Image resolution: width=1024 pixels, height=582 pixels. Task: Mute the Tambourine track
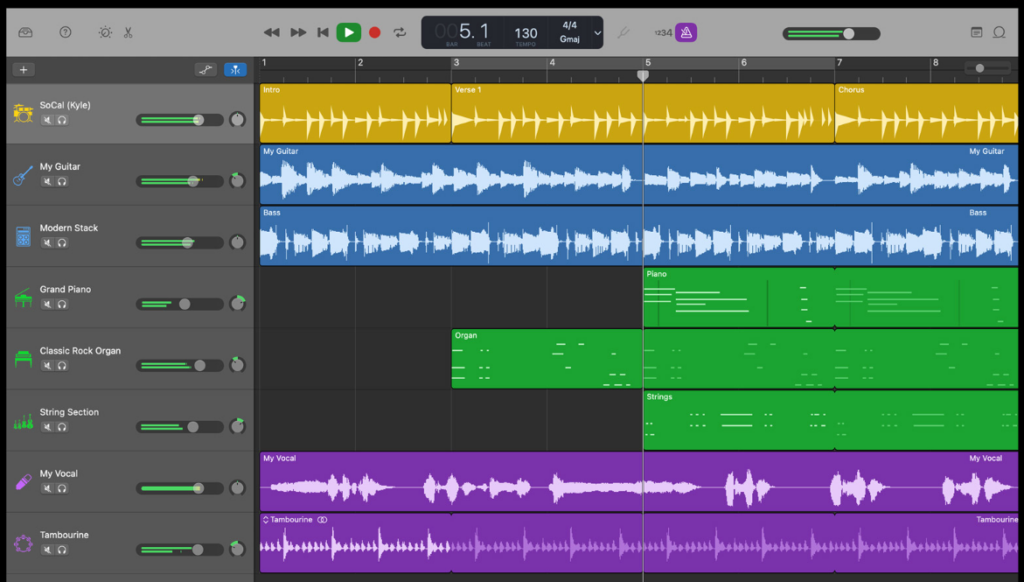(47, 551)
